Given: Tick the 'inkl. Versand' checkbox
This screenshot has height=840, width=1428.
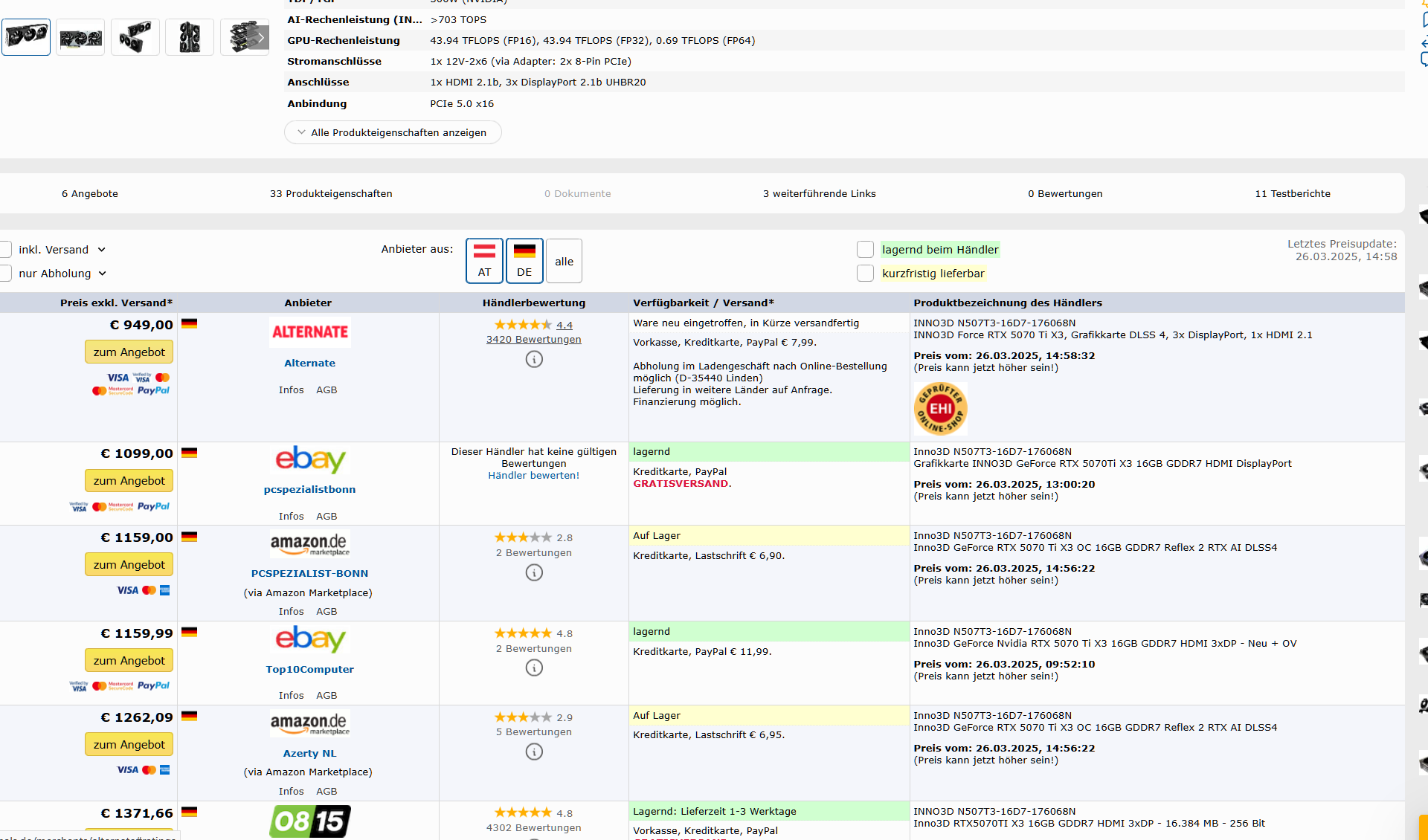Looking at the screenshot, I should pos(6,250).
